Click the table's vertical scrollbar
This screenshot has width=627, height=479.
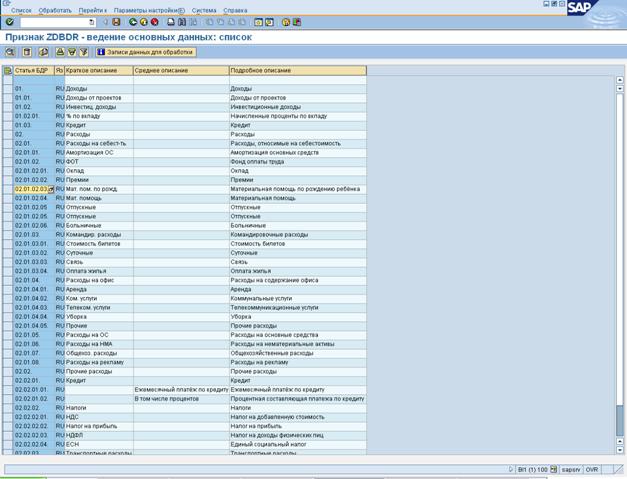point(620,250)
